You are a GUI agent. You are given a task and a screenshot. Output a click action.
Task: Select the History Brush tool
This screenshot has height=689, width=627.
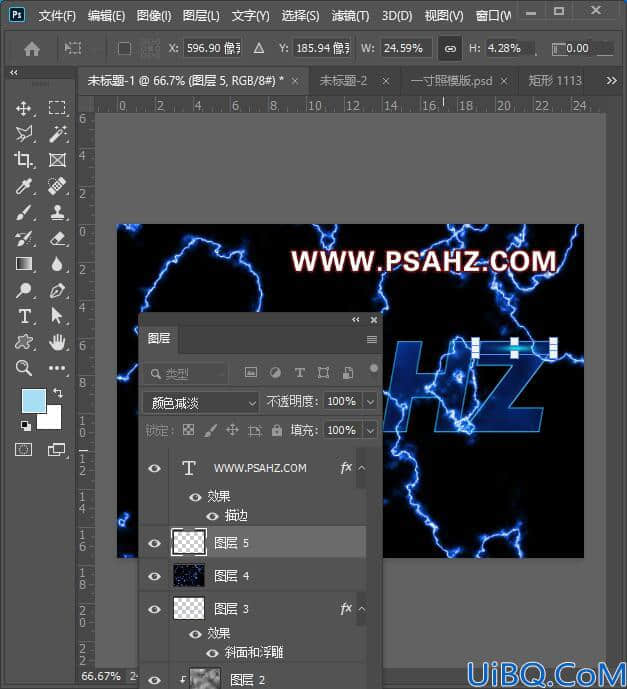24,239
